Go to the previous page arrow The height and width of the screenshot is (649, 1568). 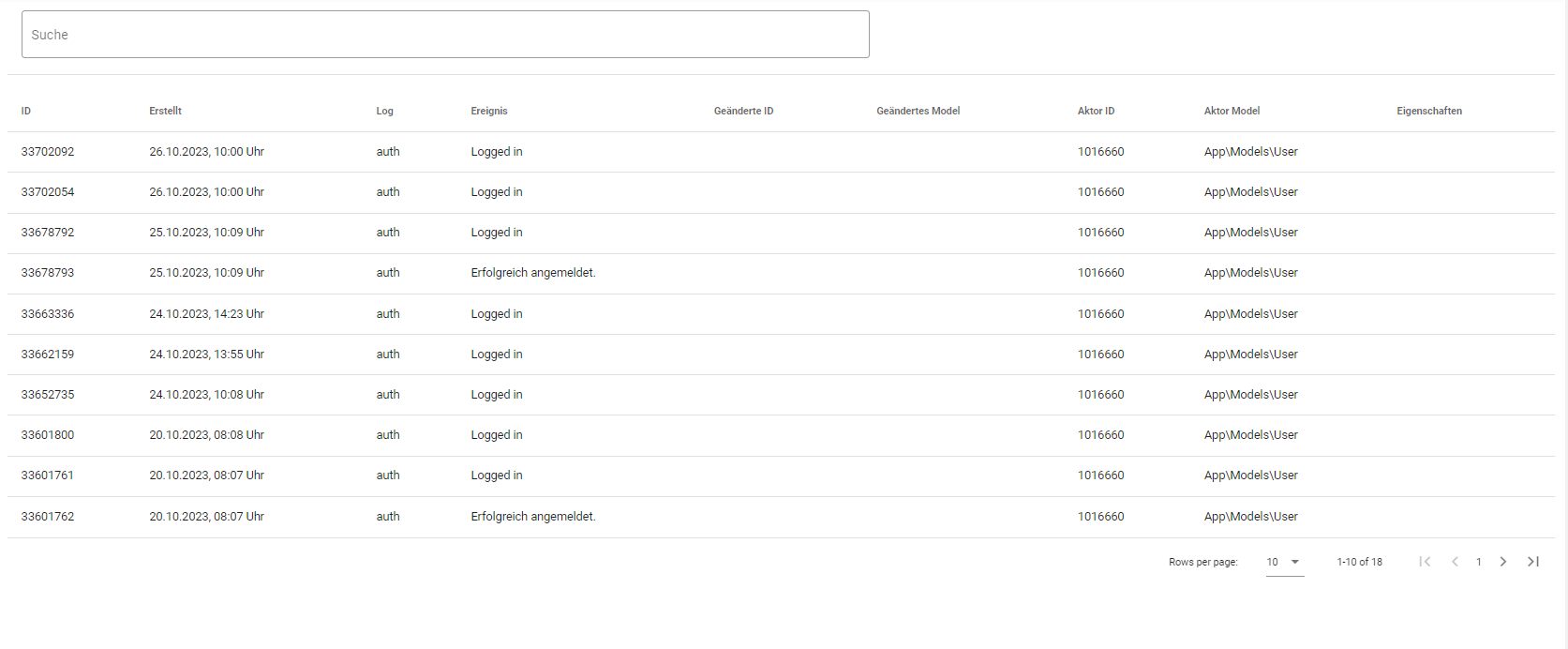click(x=1455, y=562)
